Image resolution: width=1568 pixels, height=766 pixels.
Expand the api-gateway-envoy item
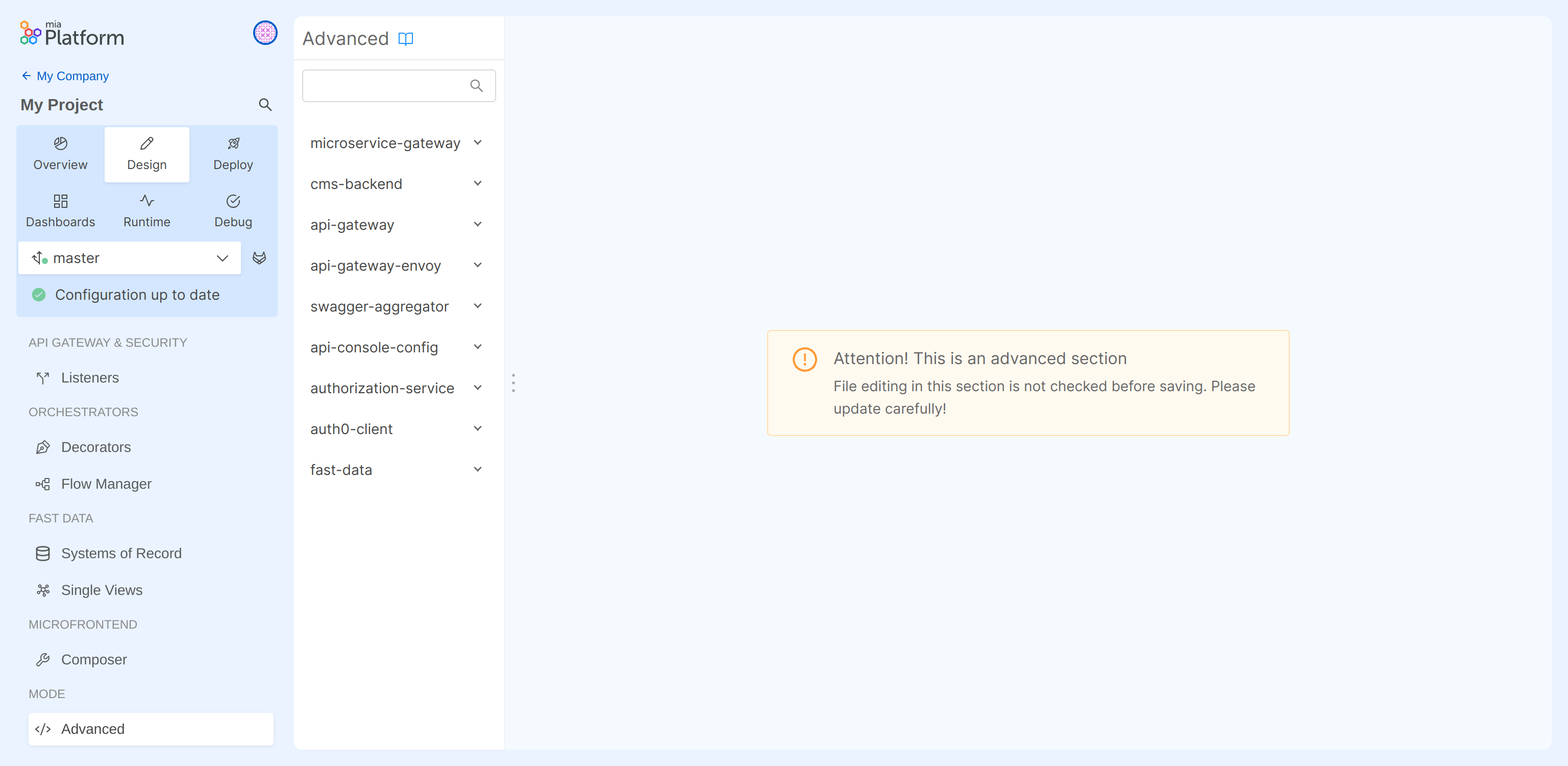click(478, 266)
